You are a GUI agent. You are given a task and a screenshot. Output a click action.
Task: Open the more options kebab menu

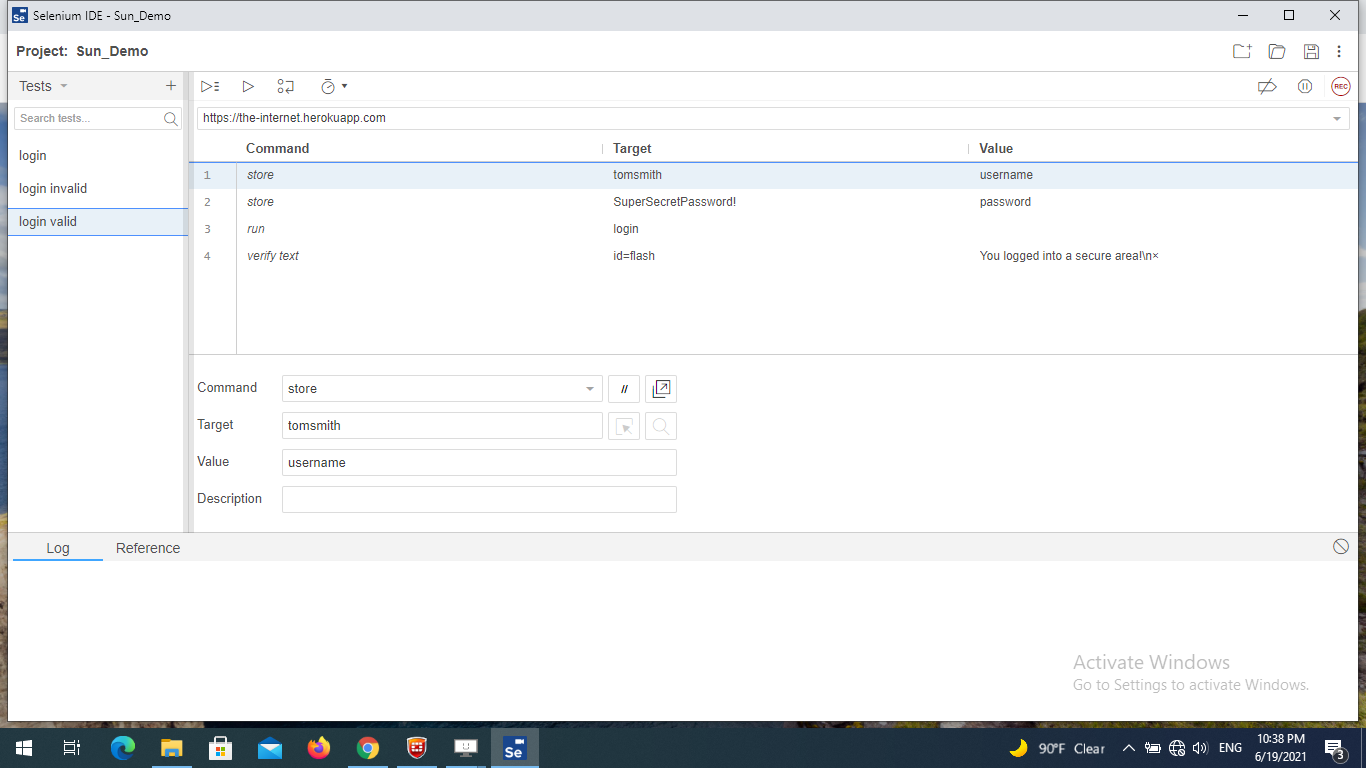click(x=1339, y=51)
